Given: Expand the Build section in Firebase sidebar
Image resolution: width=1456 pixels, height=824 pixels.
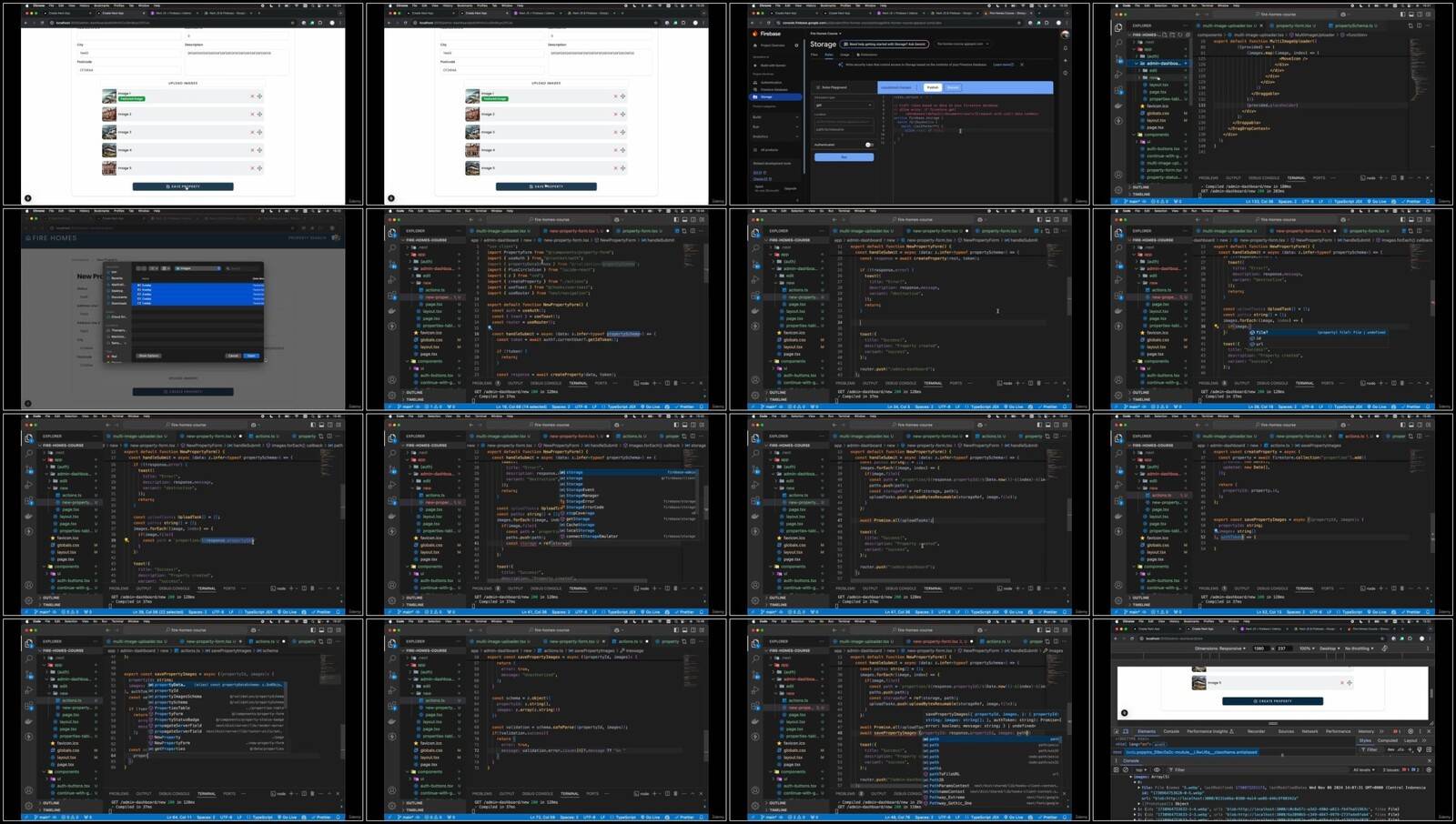Looking at the screenshot, I should (775, 117).
